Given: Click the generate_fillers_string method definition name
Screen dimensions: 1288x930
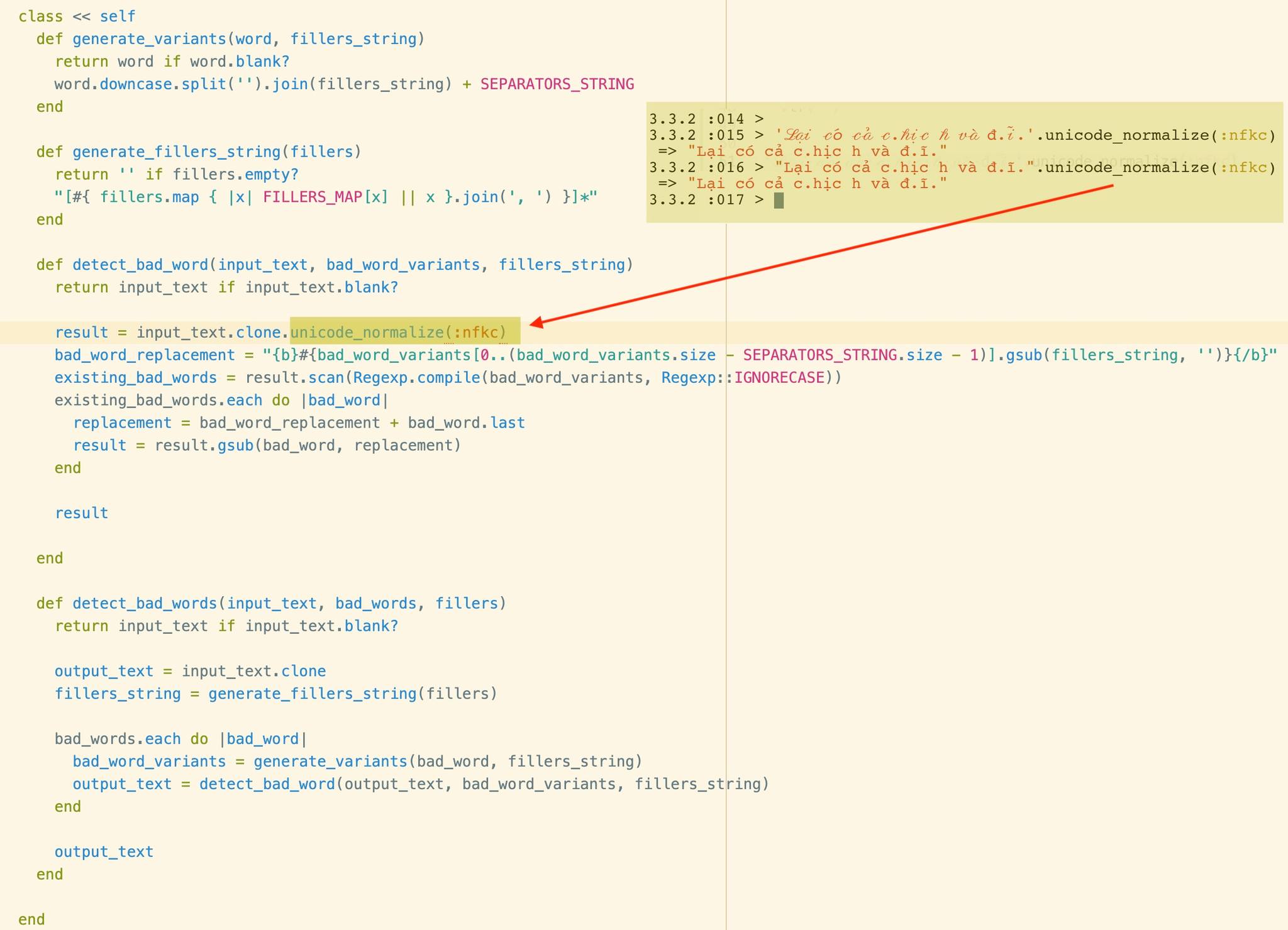Looking at the screenshot, I should [176, 152].
